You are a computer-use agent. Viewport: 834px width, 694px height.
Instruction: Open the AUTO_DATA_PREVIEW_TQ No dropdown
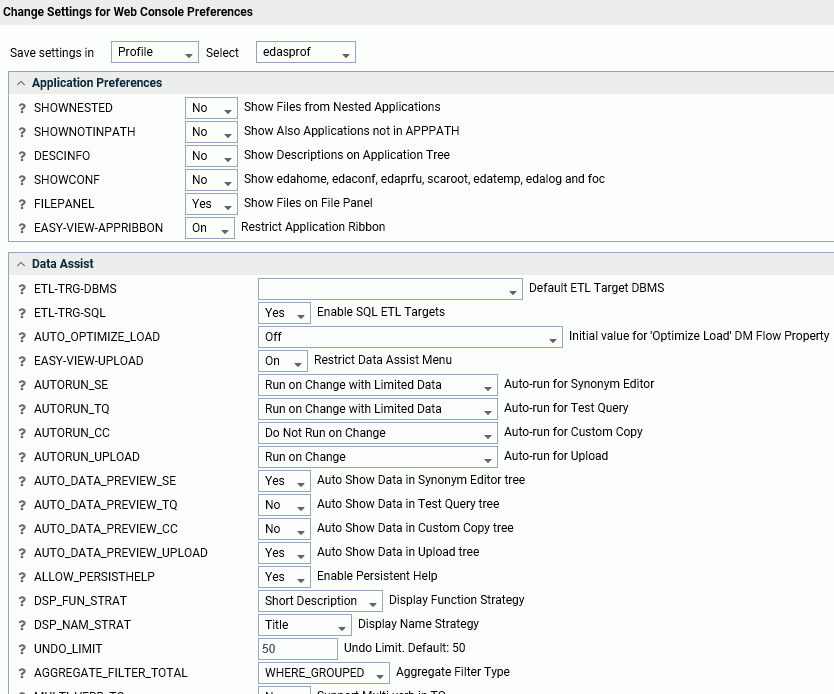pyautogui.click(x=284, y=505)
